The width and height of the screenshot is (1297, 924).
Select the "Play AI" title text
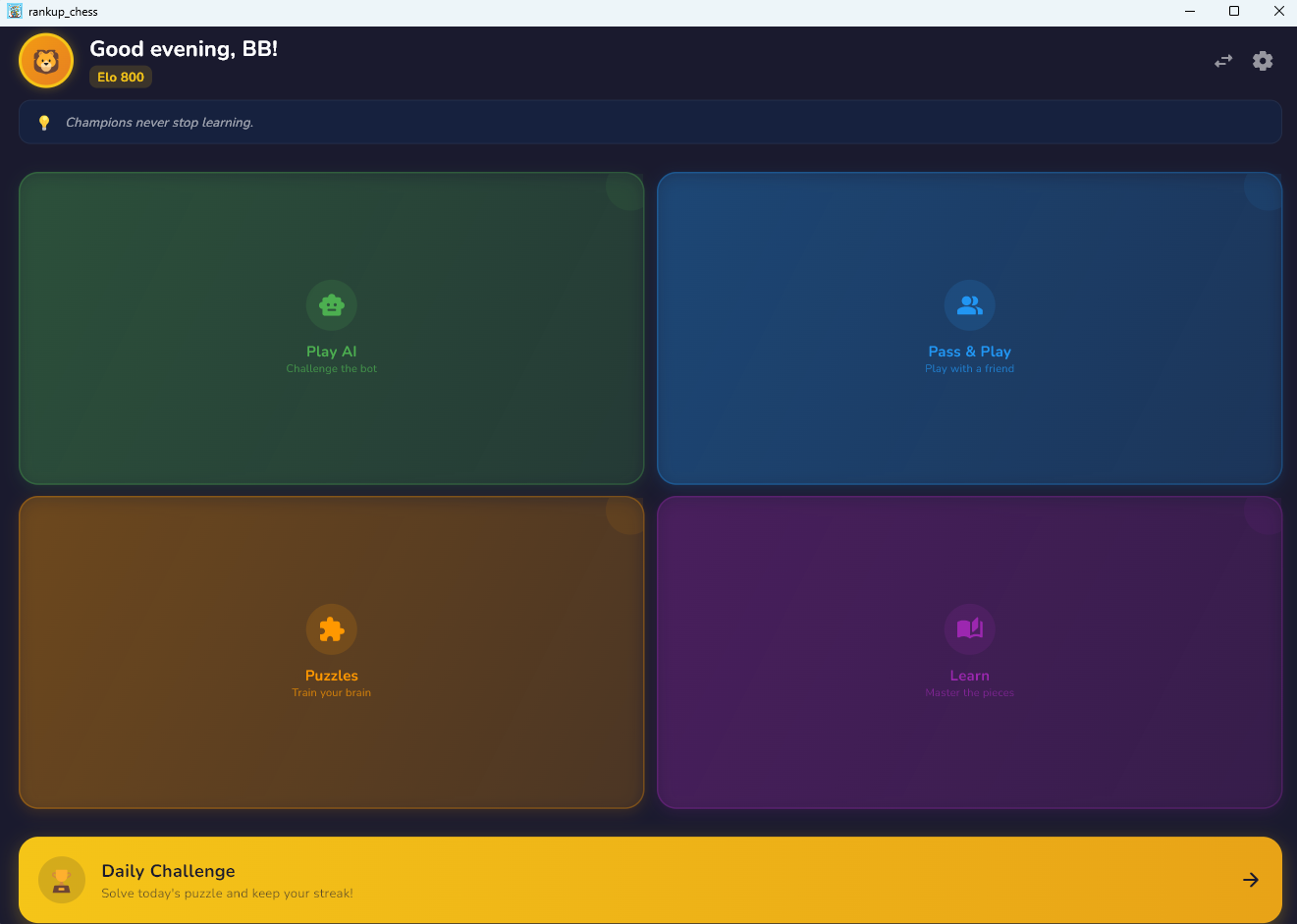click(x=332, y=352)
